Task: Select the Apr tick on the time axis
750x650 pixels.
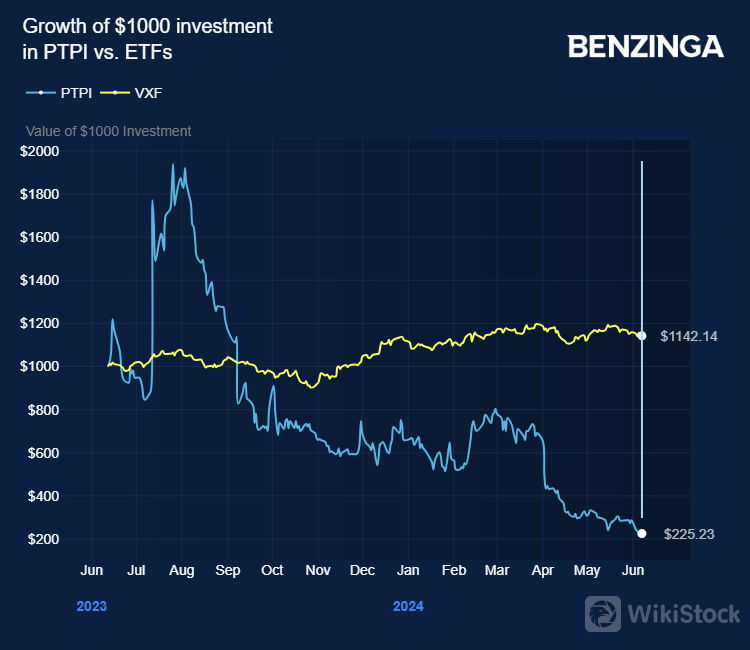Action: click(x=544, y=571)
